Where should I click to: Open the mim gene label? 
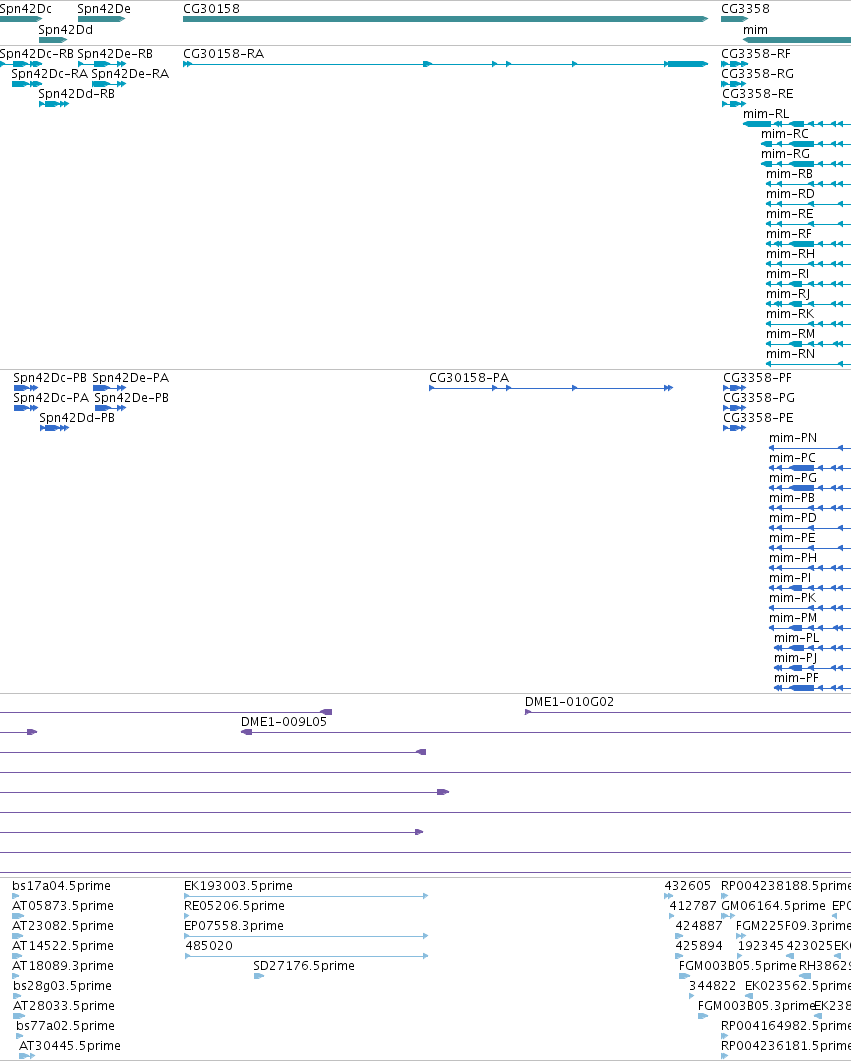(755, 30)
